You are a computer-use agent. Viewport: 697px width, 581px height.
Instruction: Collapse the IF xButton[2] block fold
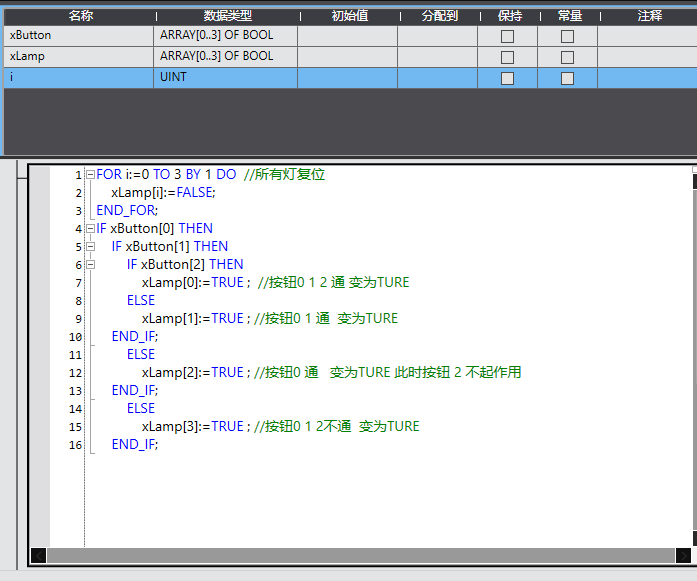click(x=90, y=265)
